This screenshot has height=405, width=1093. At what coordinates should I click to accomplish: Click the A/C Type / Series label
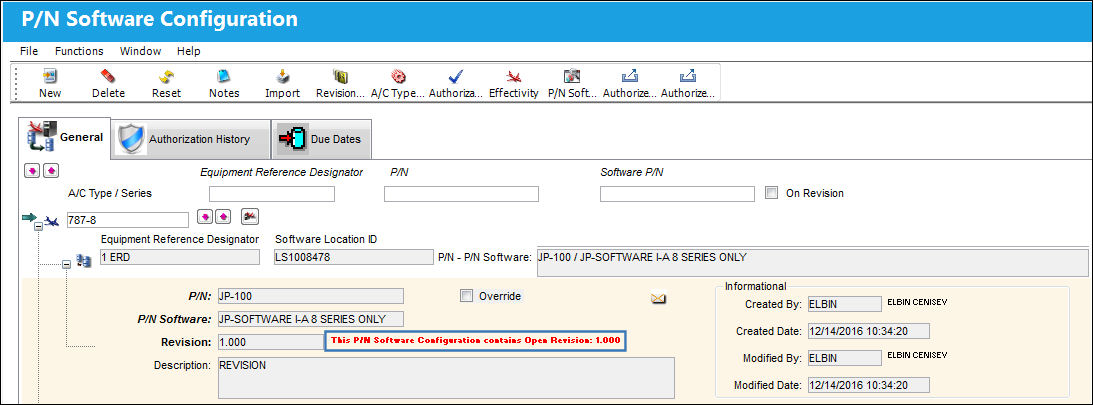(109, 193)
